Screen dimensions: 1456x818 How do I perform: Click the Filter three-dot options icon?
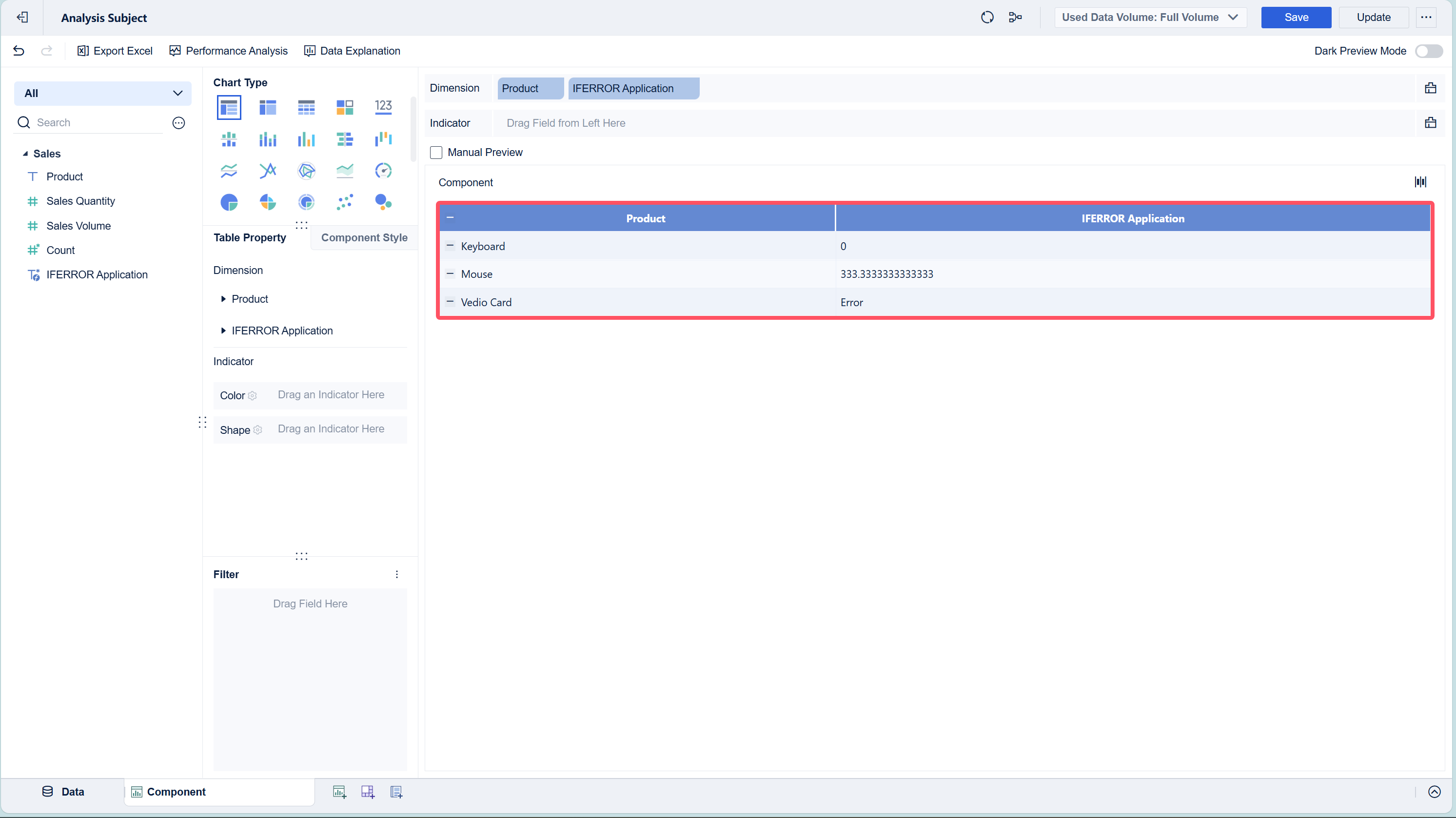tap(397, 575)
